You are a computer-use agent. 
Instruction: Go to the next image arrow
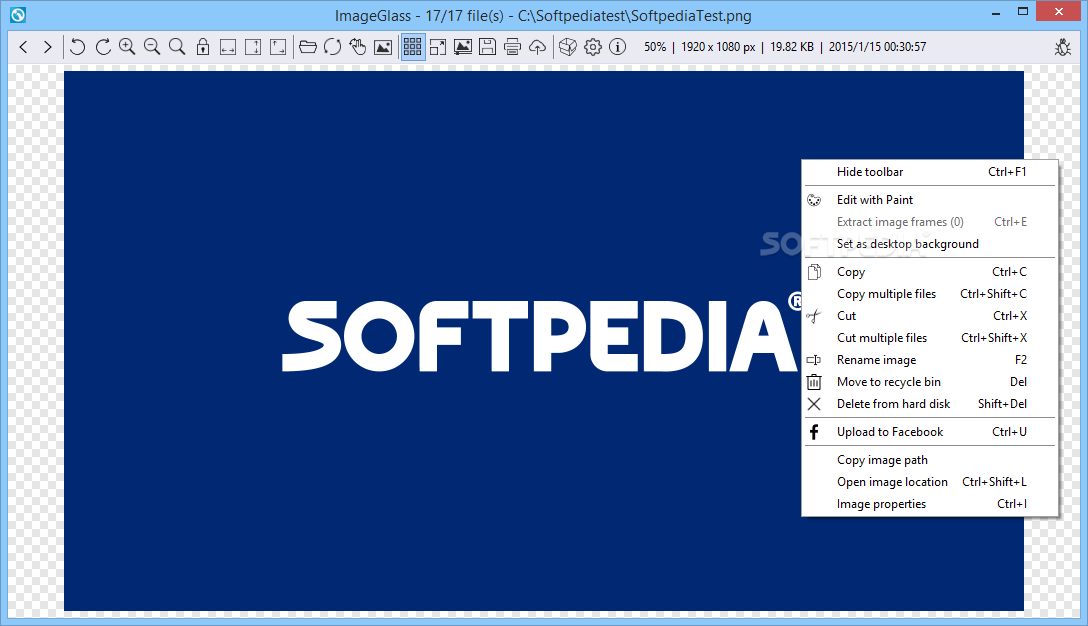47,47
